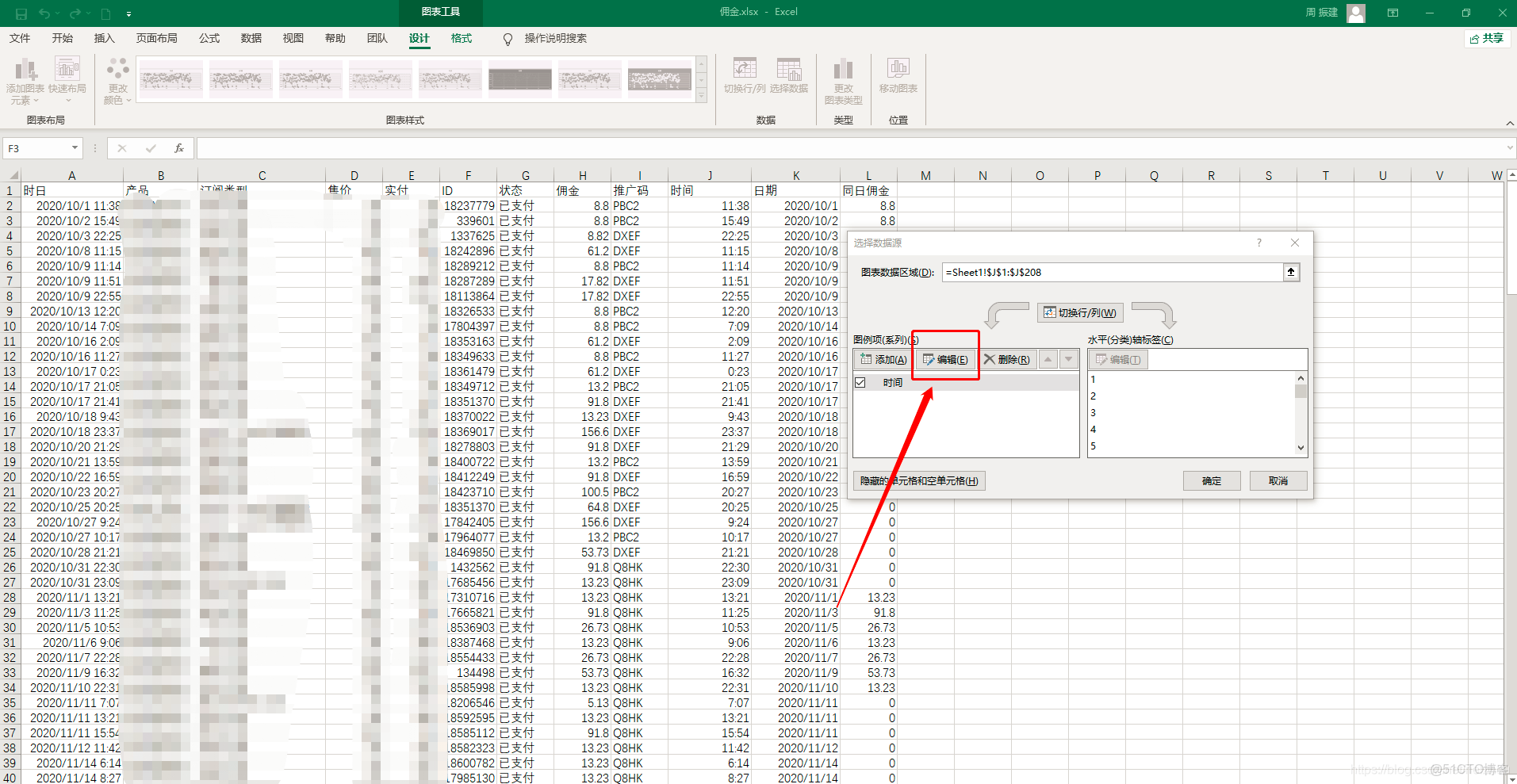
Task: Click the 取消 (Cancel) button
Action: [x=1278, y=480]
